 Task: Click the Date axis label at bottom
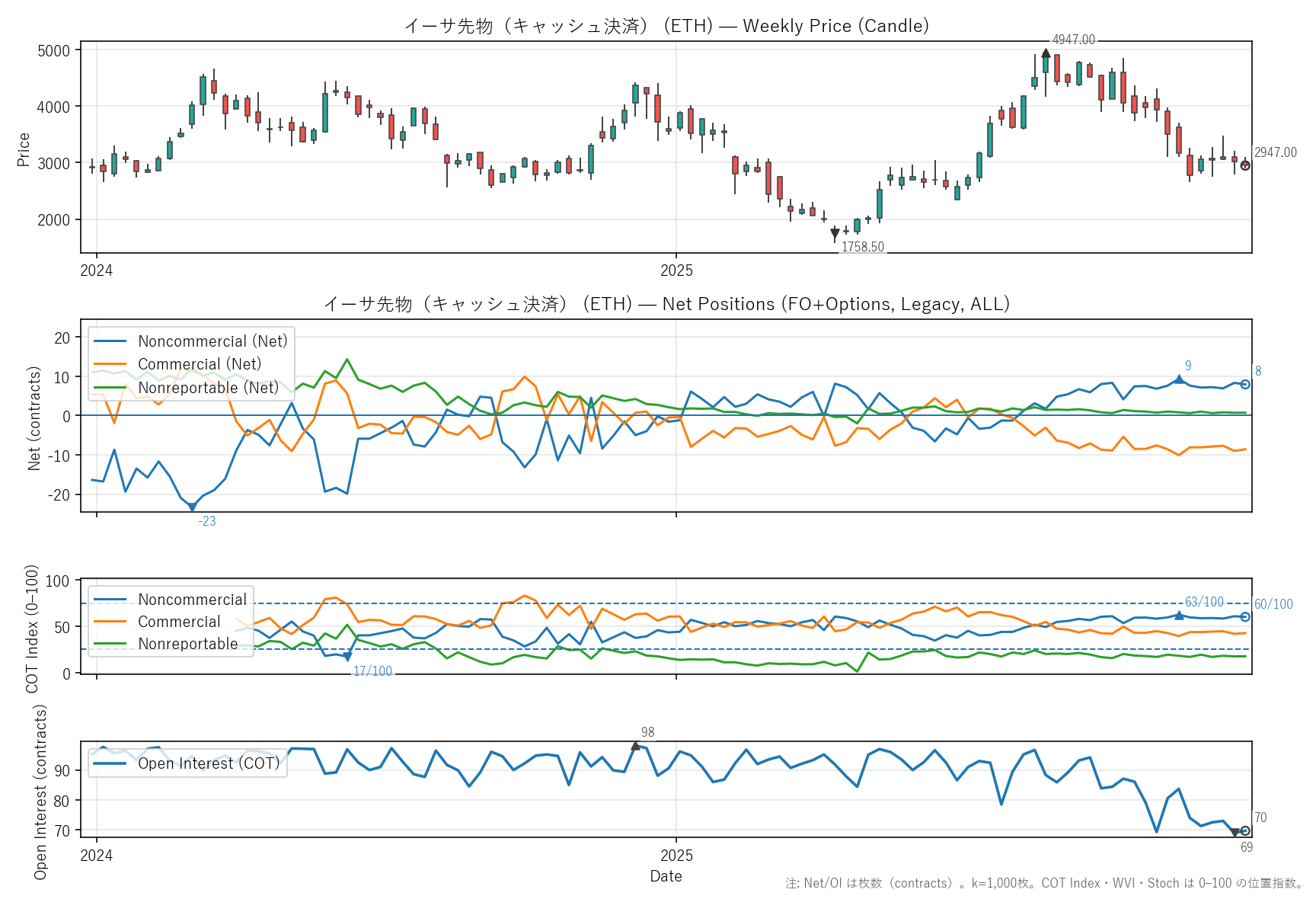(x=666, y=876)
